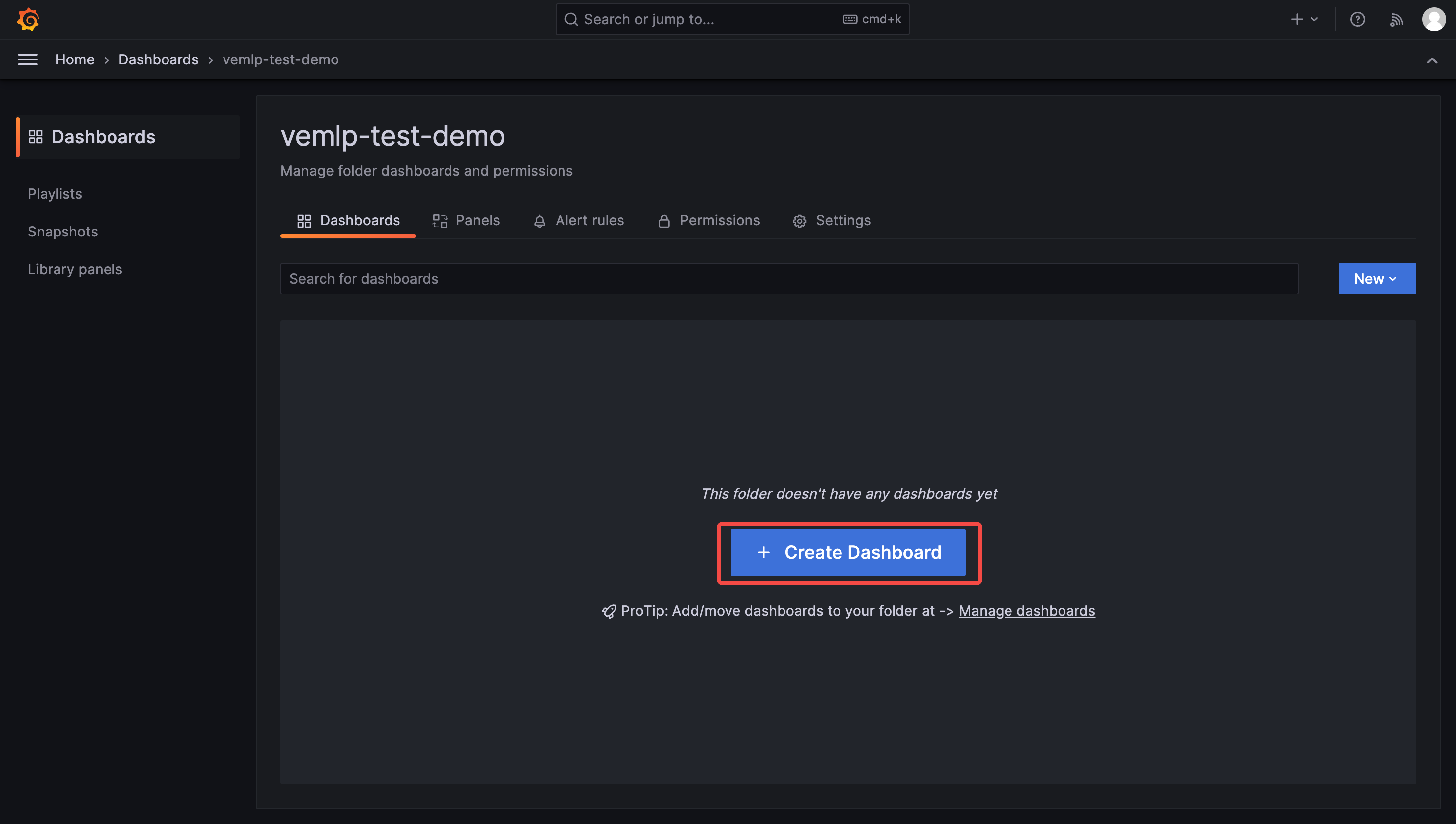The image size is (1456, 824).
Task: Open the user profile avatar
Action: pyautogui.click(x=1434, y=20)
